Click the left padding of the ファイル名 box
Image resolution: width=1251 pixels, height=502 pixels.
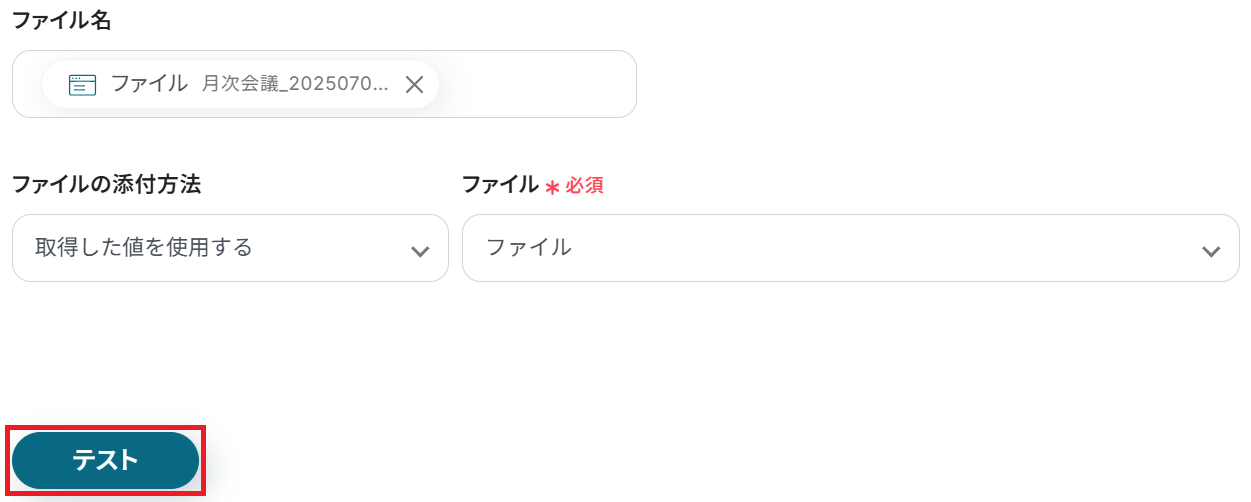[x=27, y=85]
